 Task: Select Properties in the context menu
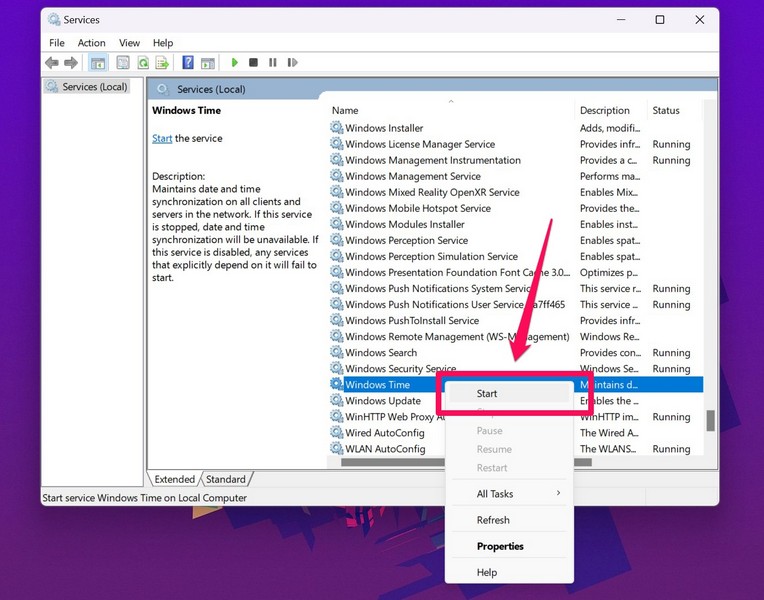tap(500, 546)
